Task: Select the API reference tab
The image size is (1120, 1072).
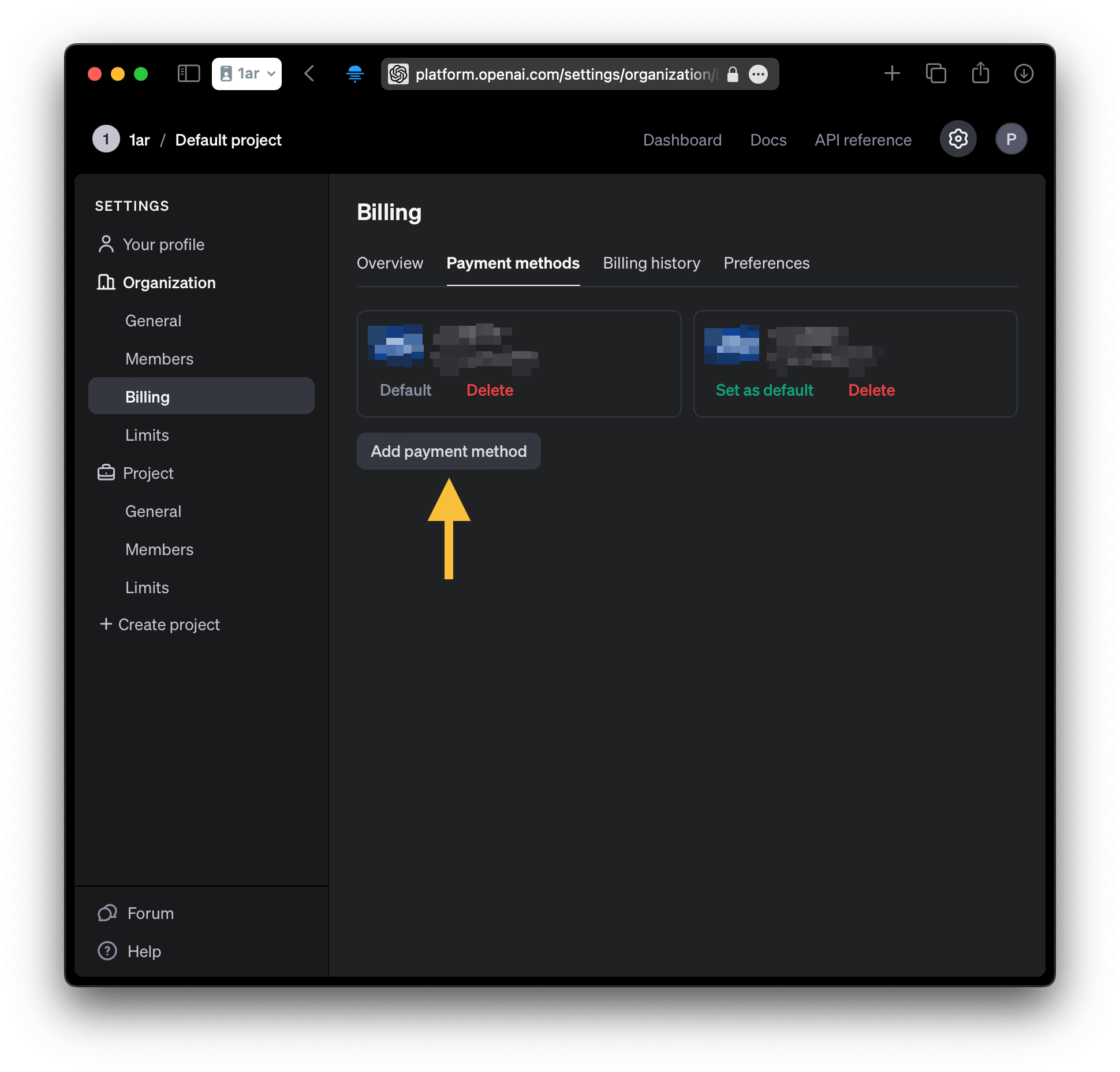Action: (x=862, y=140)
